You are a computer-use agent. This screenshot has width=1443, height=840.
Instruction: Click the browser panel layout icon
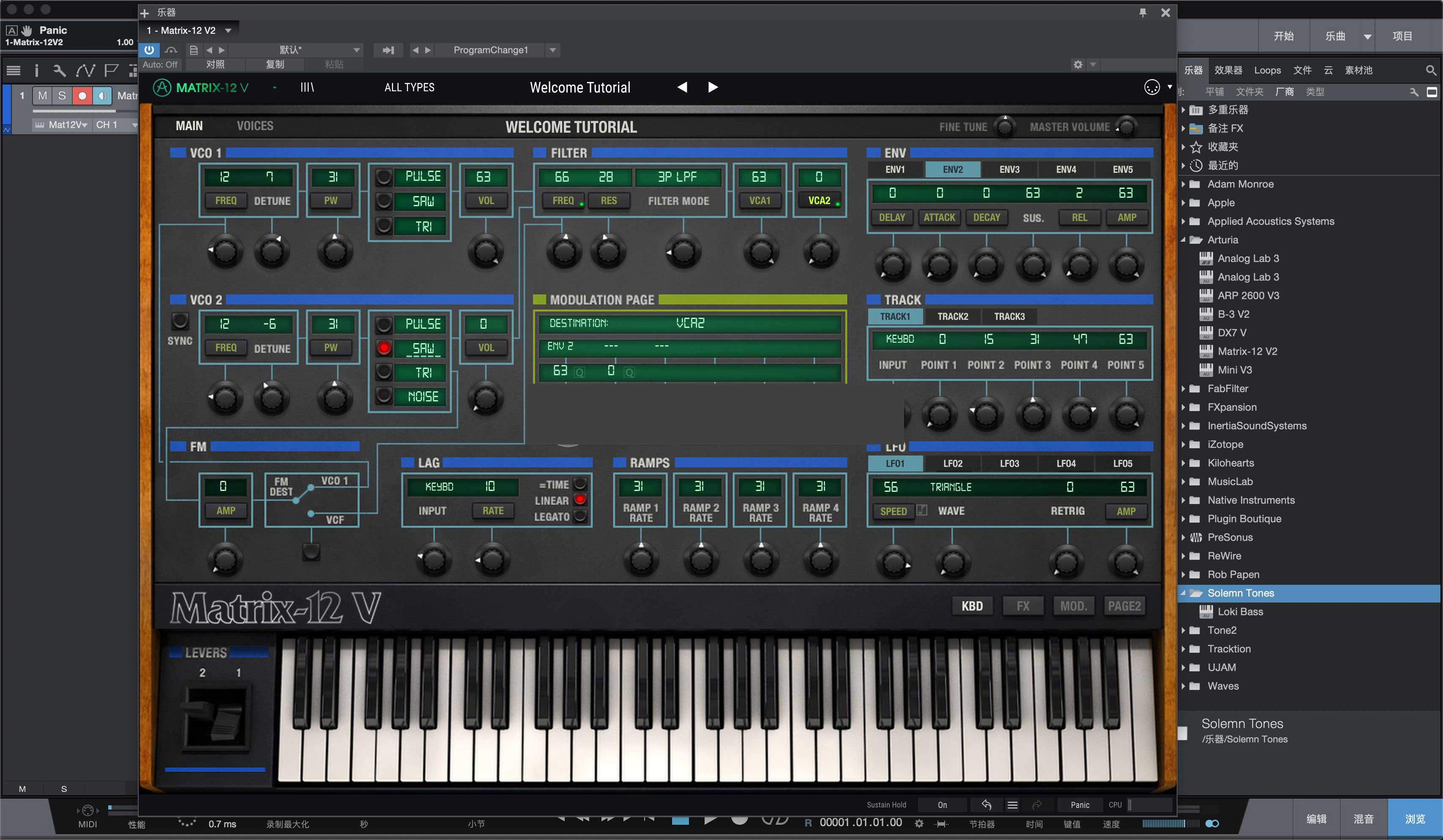pyautogui.click(x=1432, y=92)
